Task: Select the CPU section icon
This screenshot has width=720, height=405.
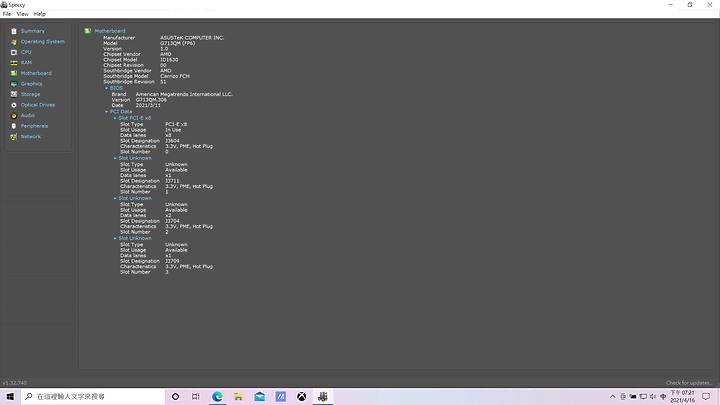Action: (x=14, y=52)
